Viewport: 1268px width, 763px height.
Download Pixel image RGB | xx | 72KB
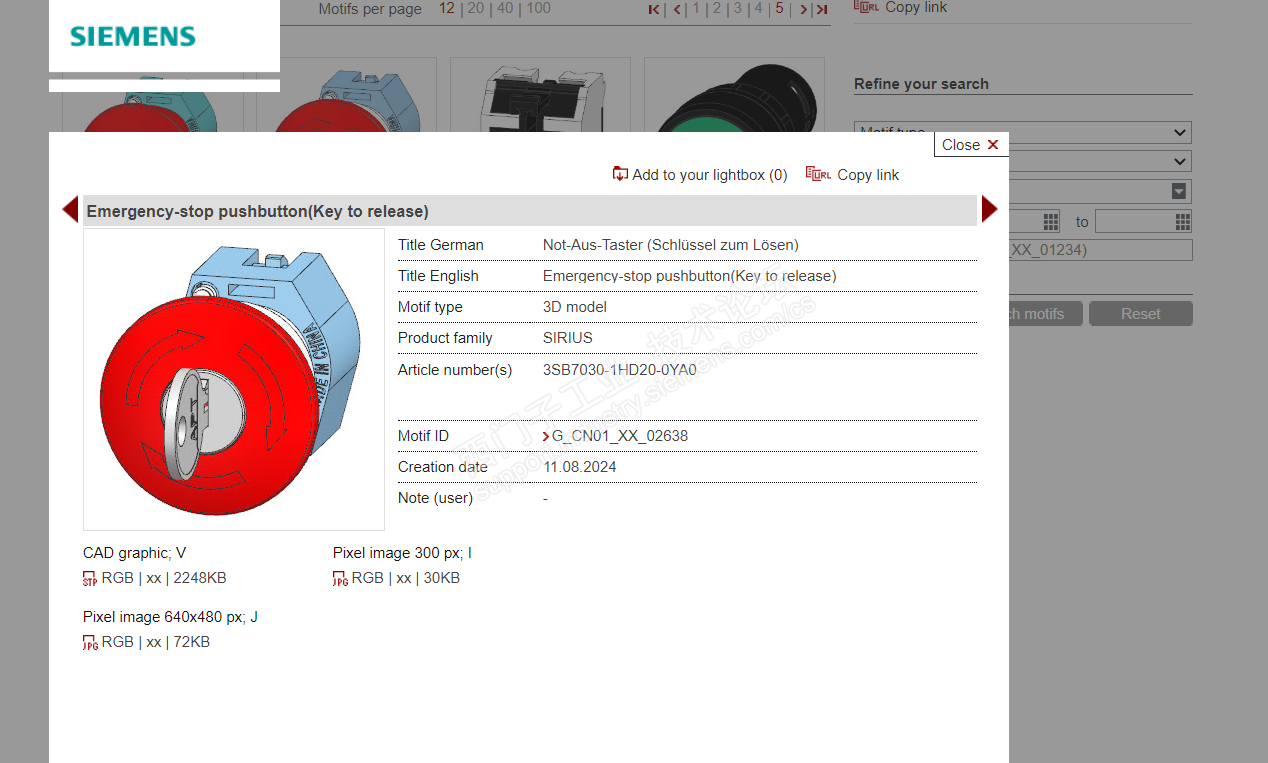[x=155, y=642]
